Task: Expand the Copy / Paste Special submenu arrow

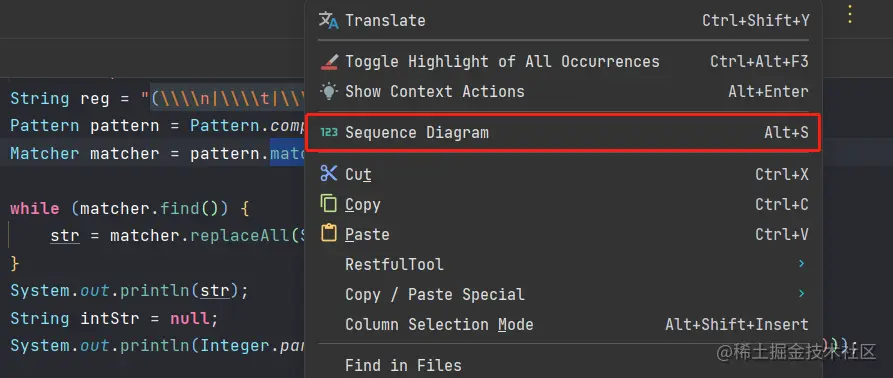Action: click(x=801, y=294)
